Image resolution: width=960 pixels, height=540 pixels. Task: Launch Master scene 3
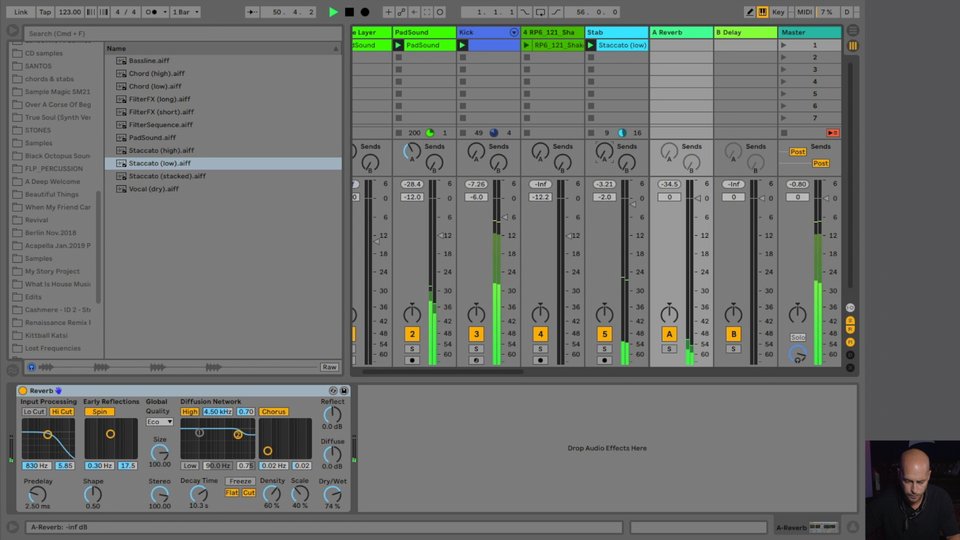(783, 69)
